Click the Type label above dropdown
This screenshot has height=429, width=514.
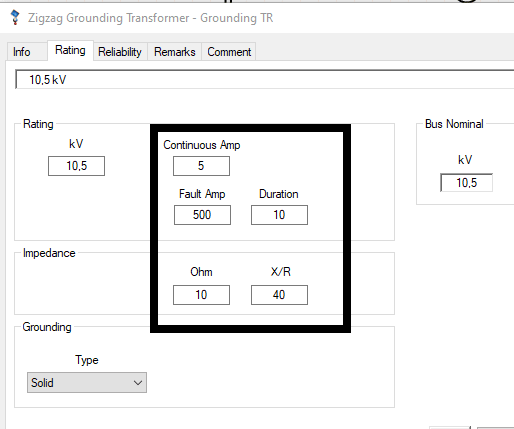click(87, 360)
